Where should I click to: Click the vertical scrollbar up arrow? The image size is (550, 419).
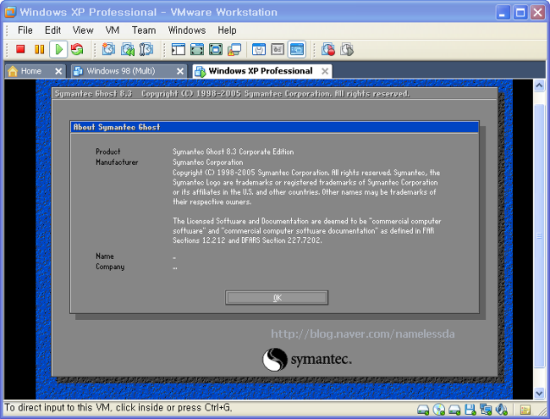pos(539,85)
